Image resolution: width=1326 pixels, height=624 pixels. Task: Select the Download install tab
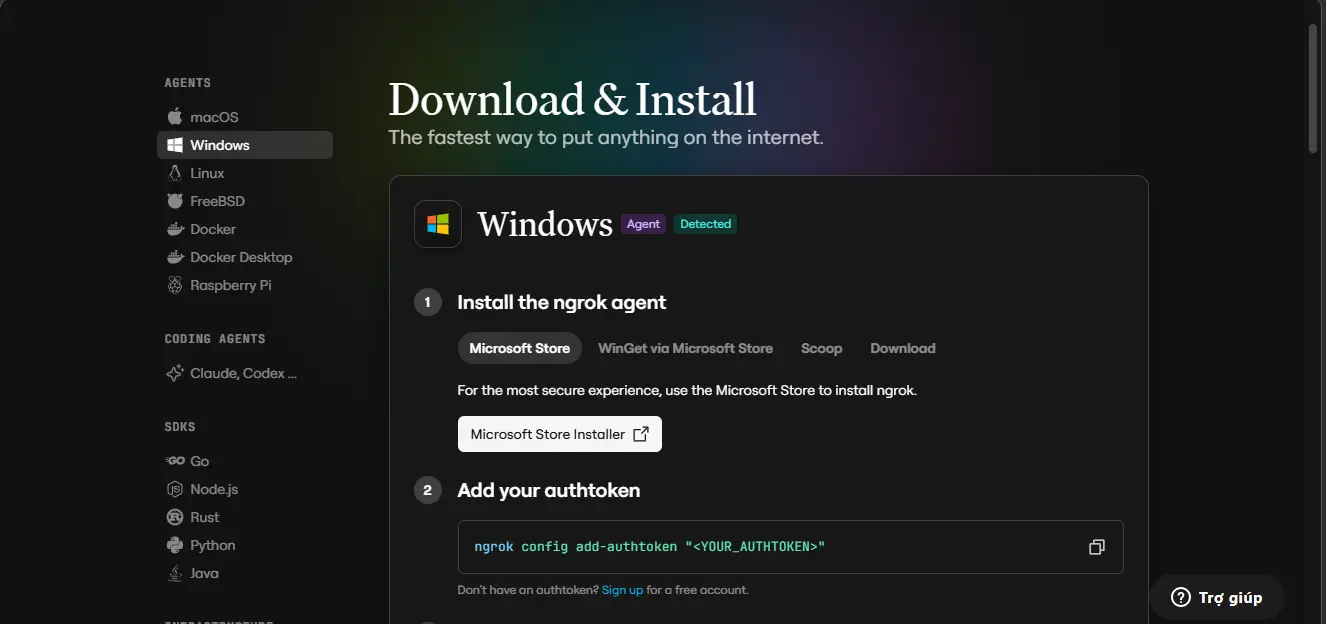[x=903, y=348]
